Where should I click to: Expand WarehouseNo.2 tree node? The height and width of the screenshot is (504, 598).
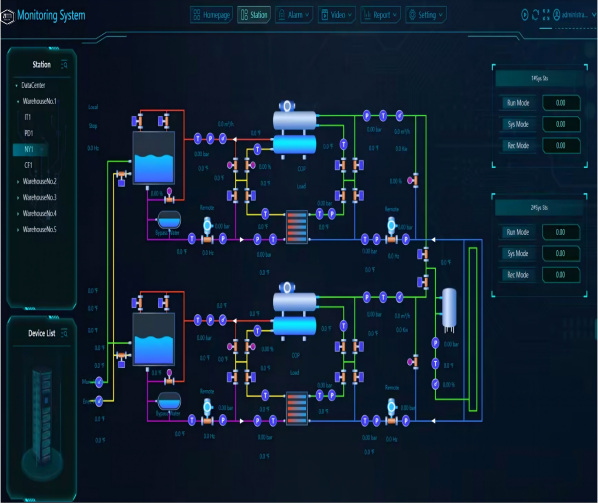pos(18,181)
